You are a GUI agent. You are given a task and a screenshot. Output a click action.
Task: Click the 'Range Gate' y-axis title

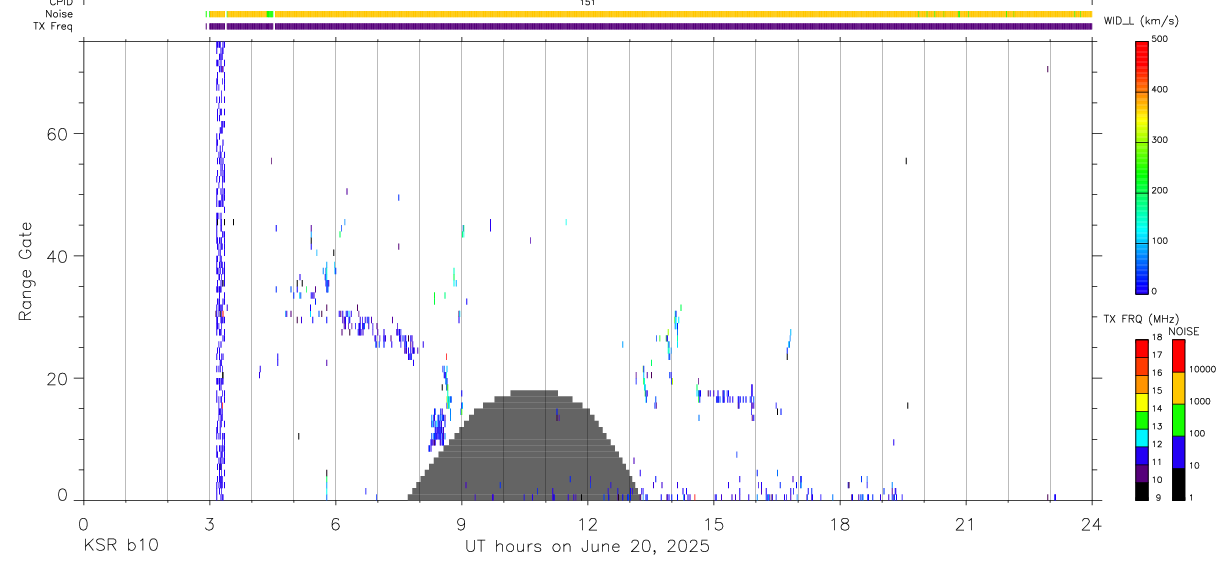(x=25, y=271)
